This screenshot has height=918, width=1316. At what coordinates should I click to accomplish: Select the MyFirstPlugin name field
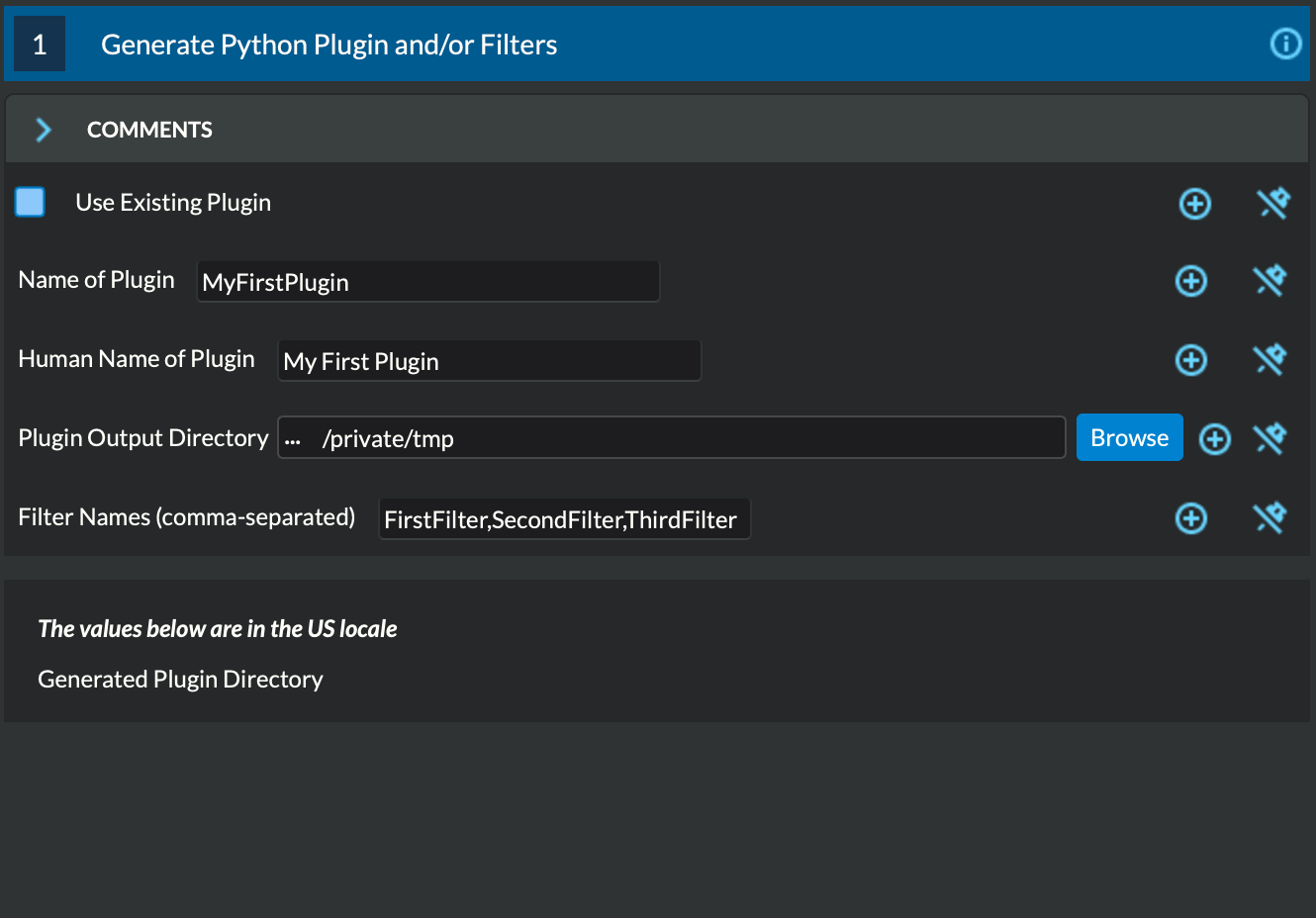click(x=428, y=281)
